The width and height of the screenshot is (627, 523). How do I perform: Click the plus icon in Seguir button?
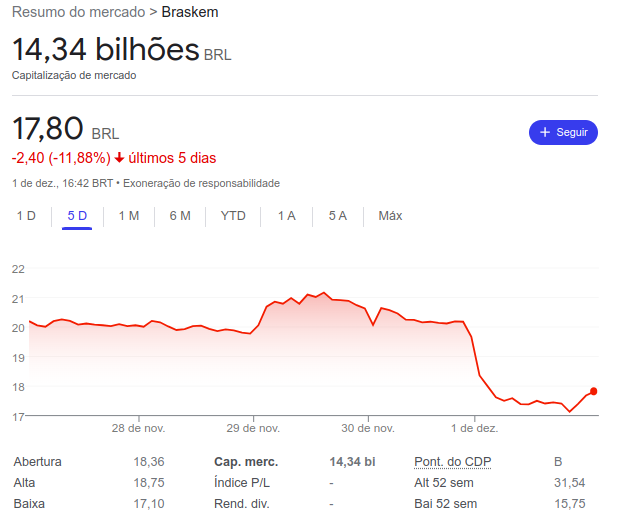tap(545, 132)
